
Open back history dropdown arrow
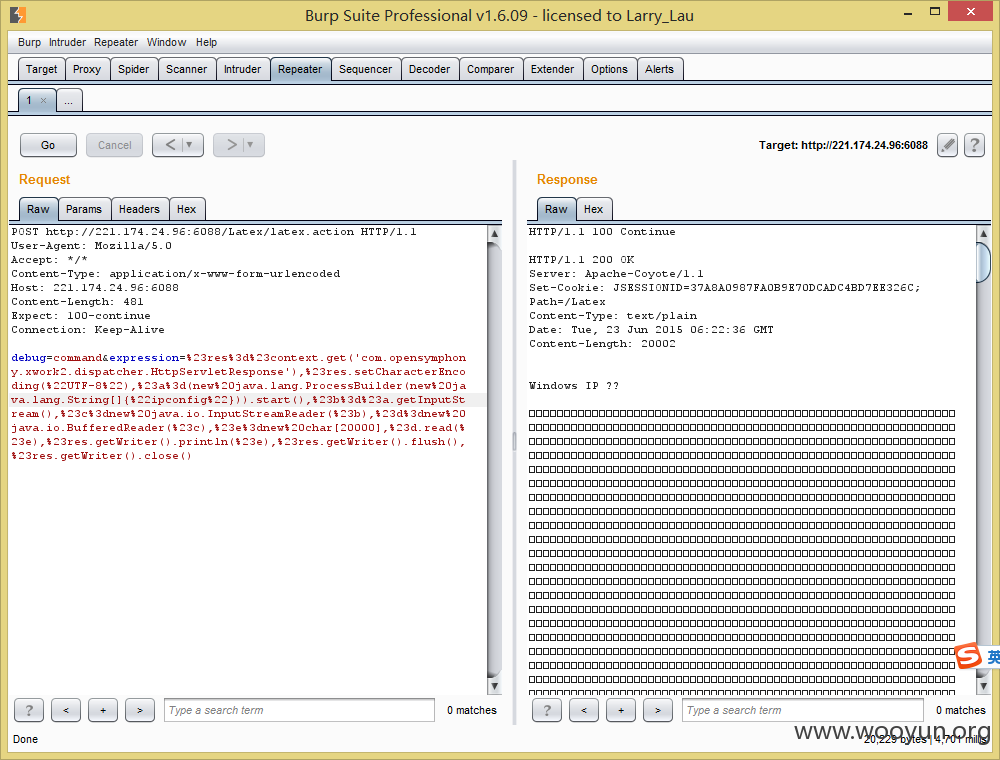pyautogui.click(x=189, y=145)
